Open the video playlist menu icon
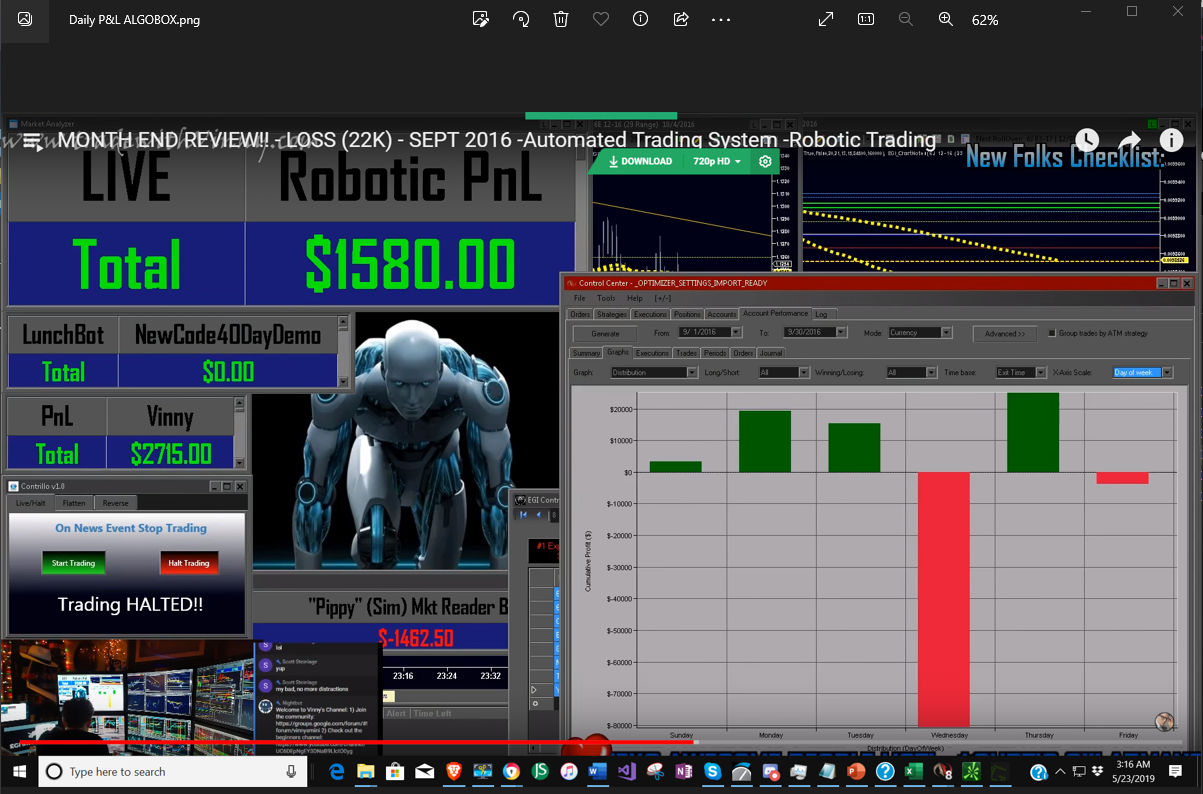The image size is (1203, 794). coord(32,142)
